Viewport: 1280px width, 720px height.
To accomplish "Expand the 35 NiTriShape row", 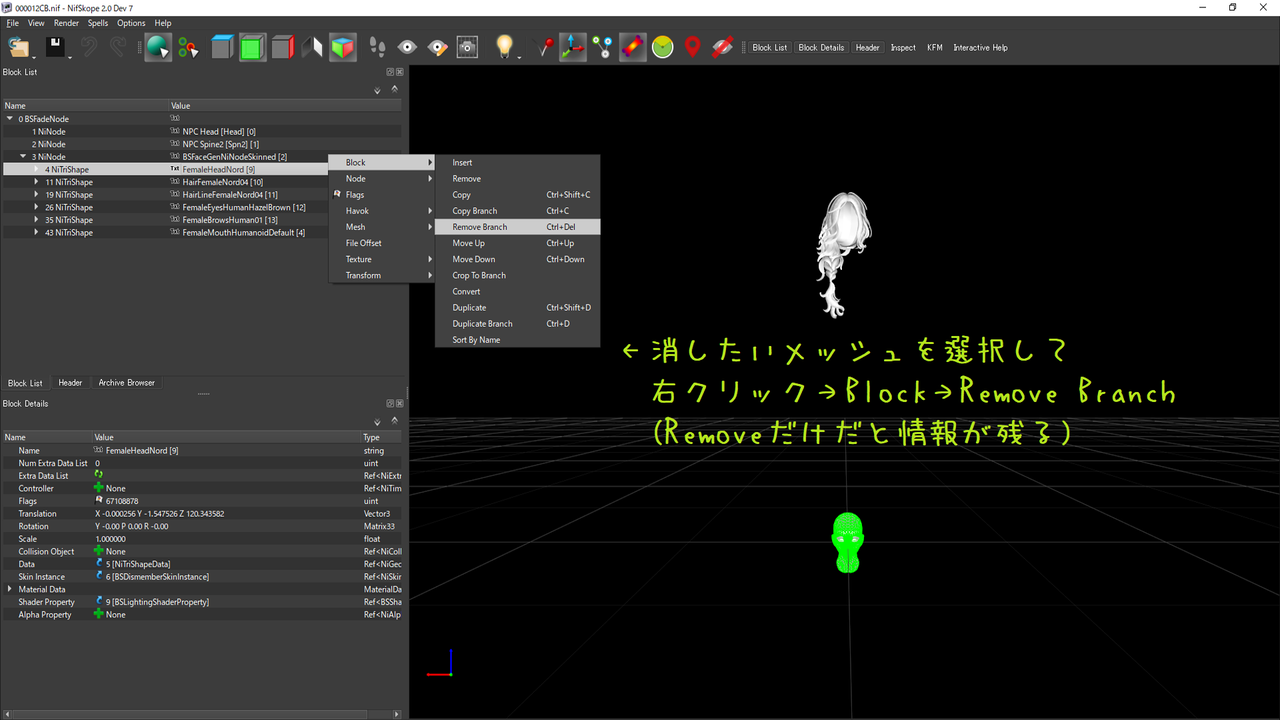I will click(36, 220).
